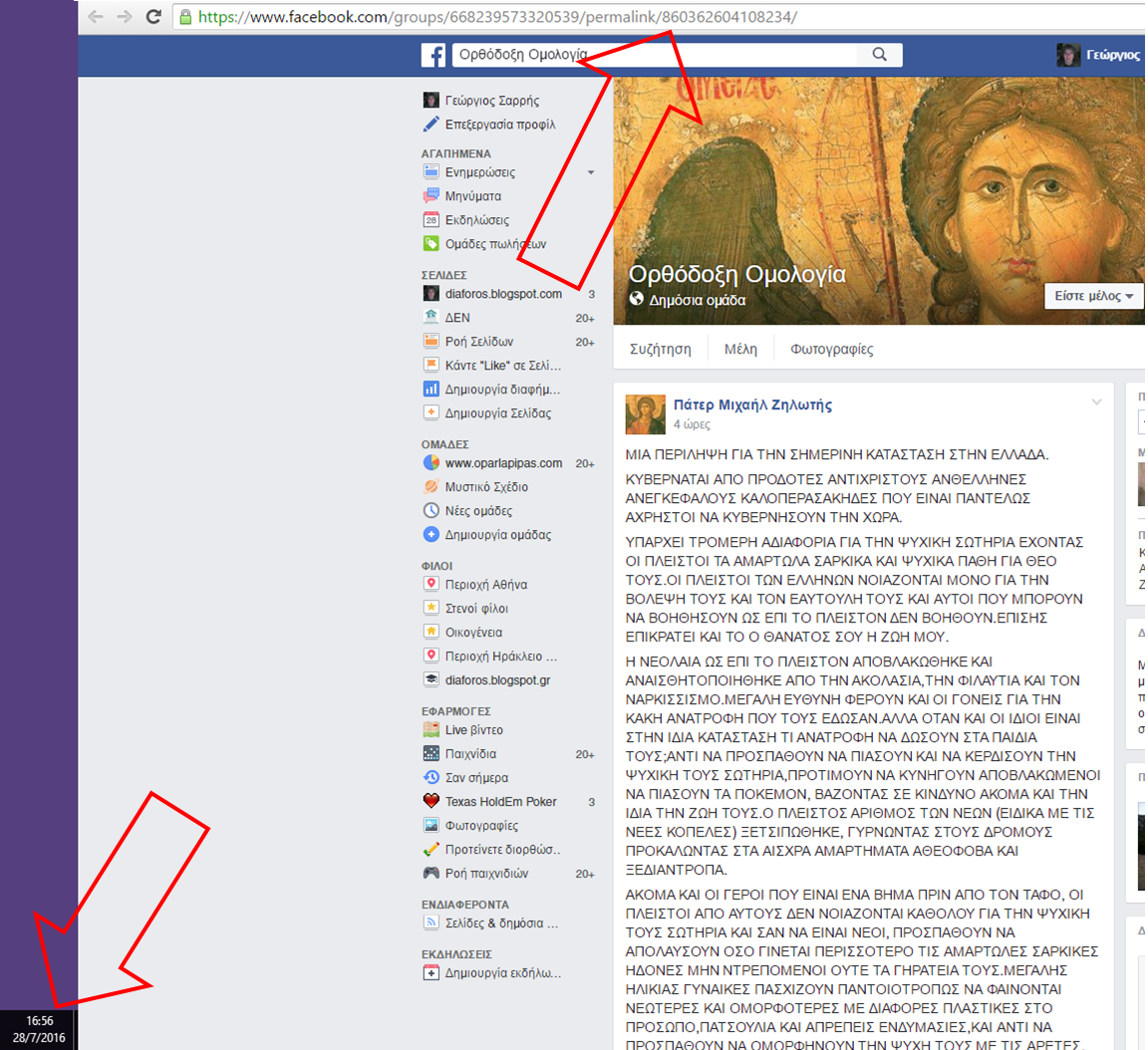The height and width of the screenshot is (1050, 1148).
Task: Open the Είστε μέλος dropdown button
Action: click(x=1093, y=296)
